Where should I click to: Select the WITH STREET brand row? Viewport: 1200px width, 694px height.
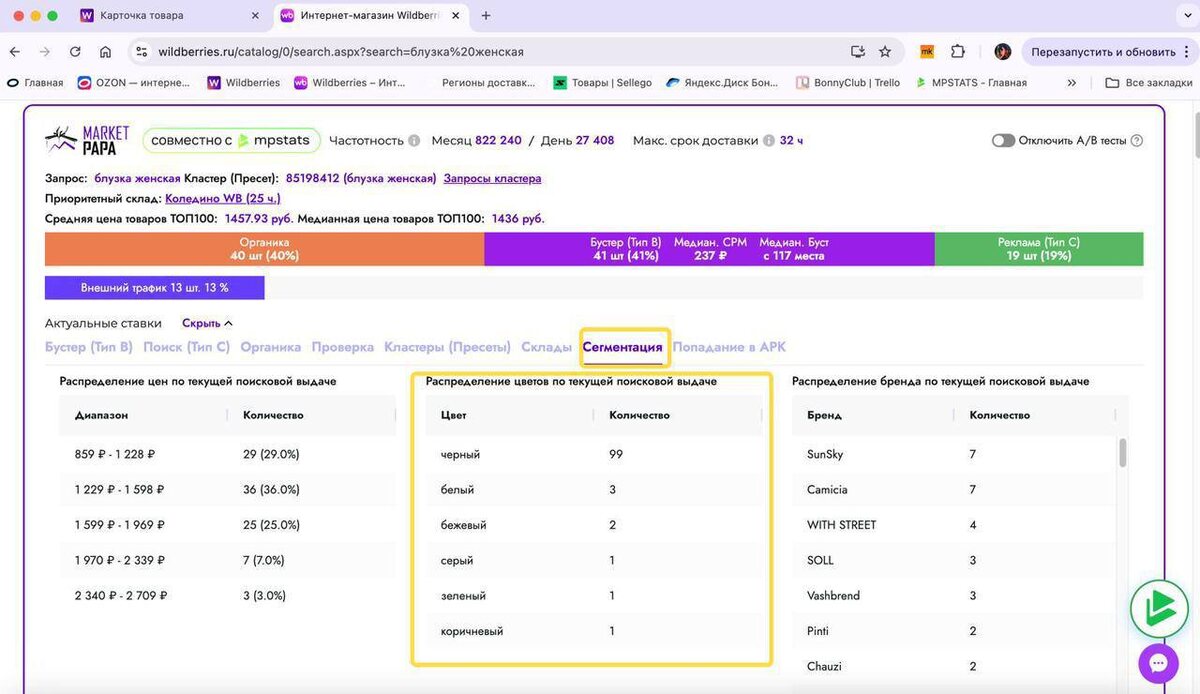955,525
